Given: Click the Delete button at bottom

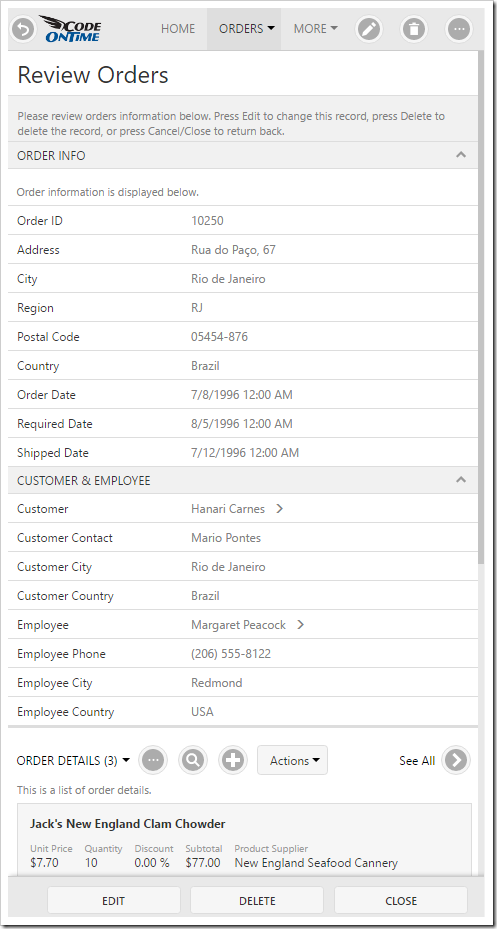Looking at the screenshot, I should tap(257, 901).
